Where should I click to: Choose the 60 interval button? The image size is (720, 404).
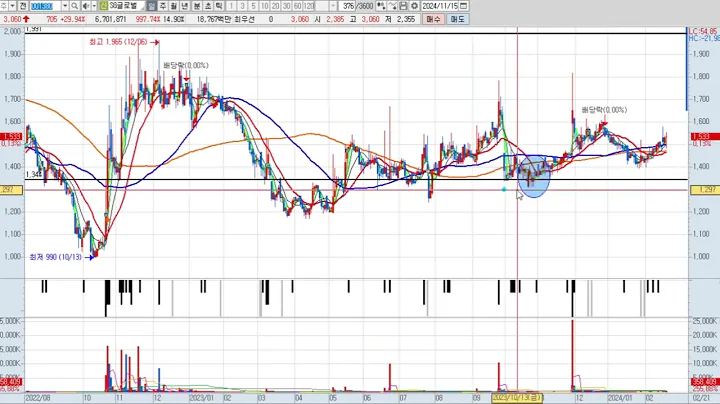click(298, 6)
